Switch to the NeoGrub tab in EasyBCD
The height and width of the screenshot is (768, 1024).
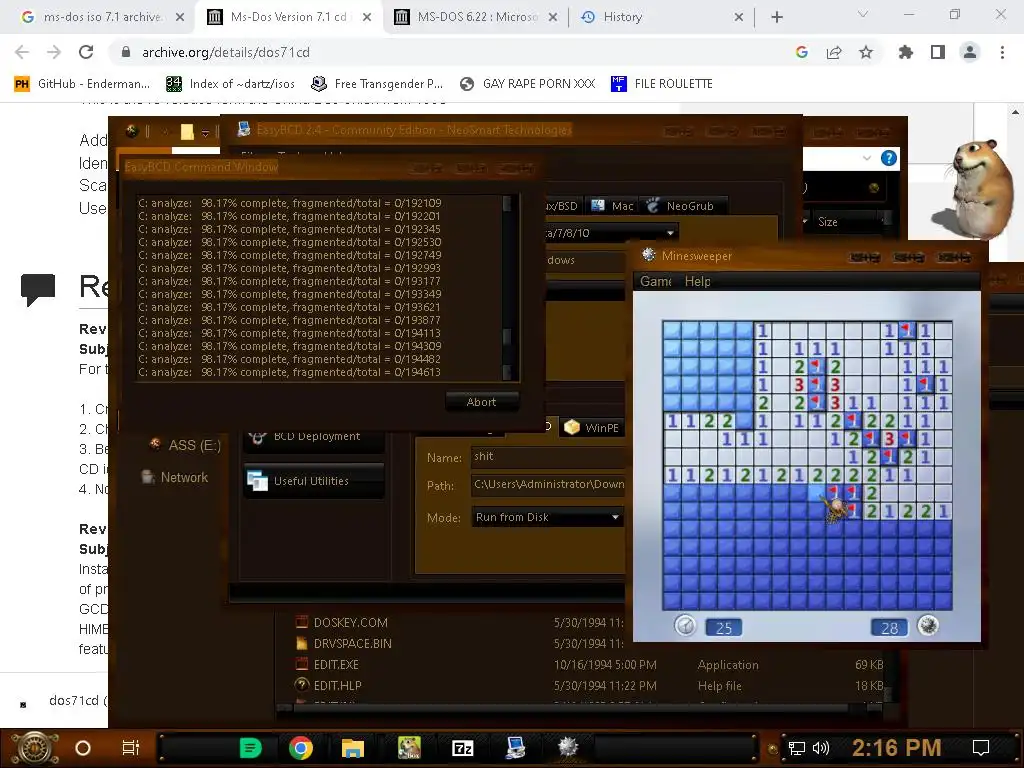(x=682, y=206)
